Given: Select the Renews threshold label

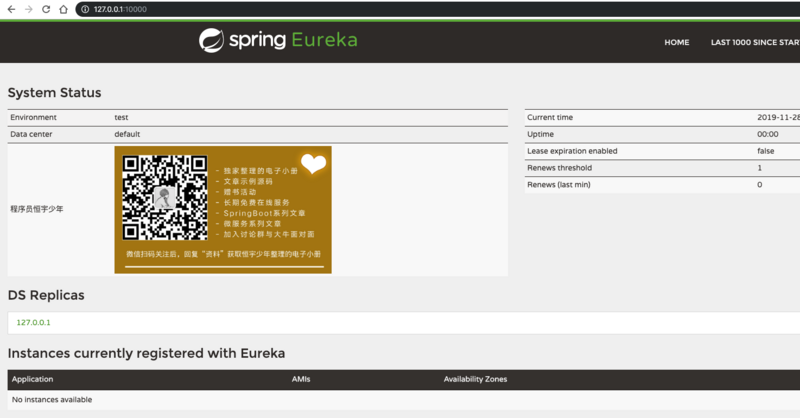Looking at the screenshot, I should pyautogui.click(x=560, y=168).
